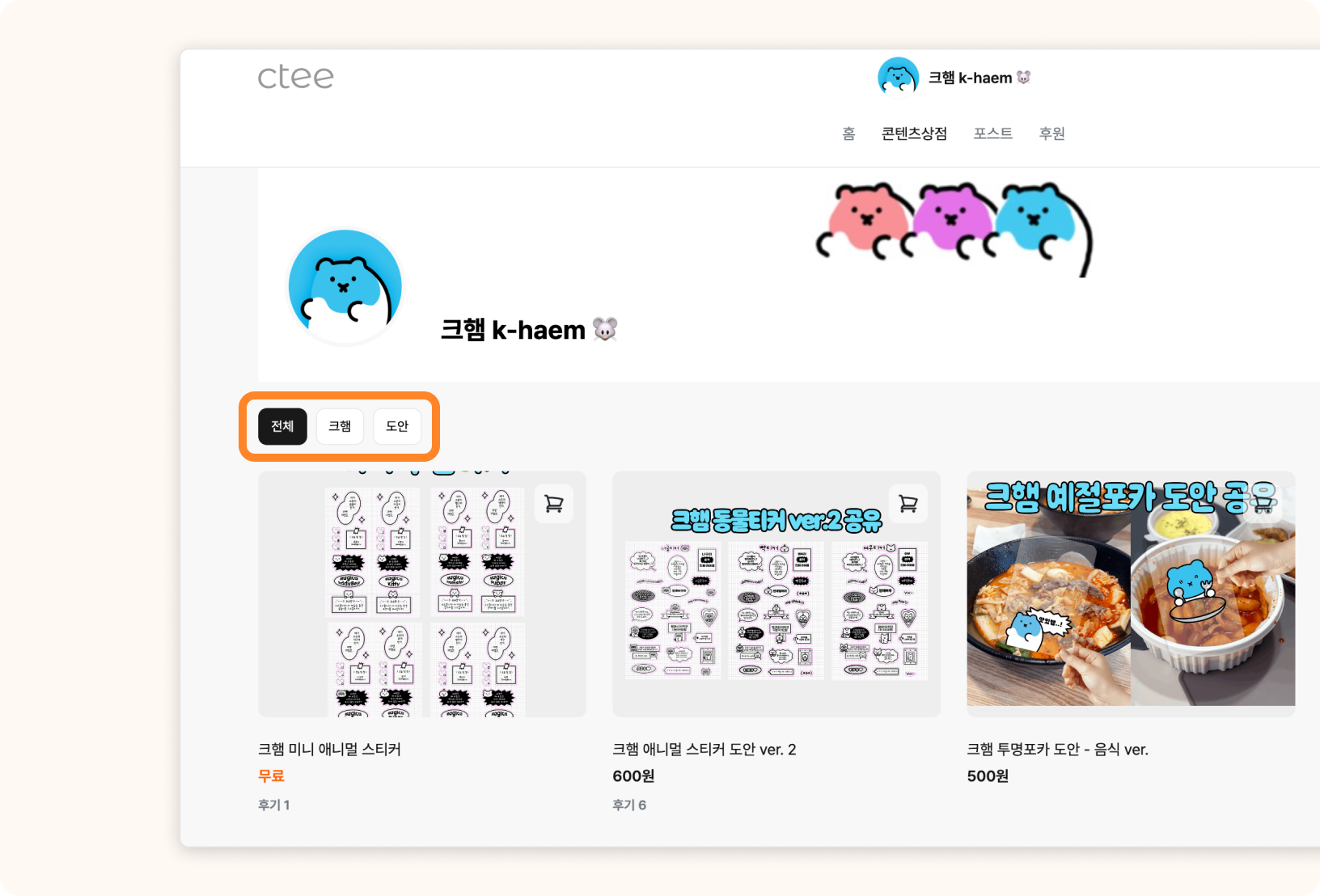Image resolution: width=1320 pixels, height=896 pixels.
Task: Add 크햄 미니 애니멀 스티커 to cart
Action: (x=554, y=504)
